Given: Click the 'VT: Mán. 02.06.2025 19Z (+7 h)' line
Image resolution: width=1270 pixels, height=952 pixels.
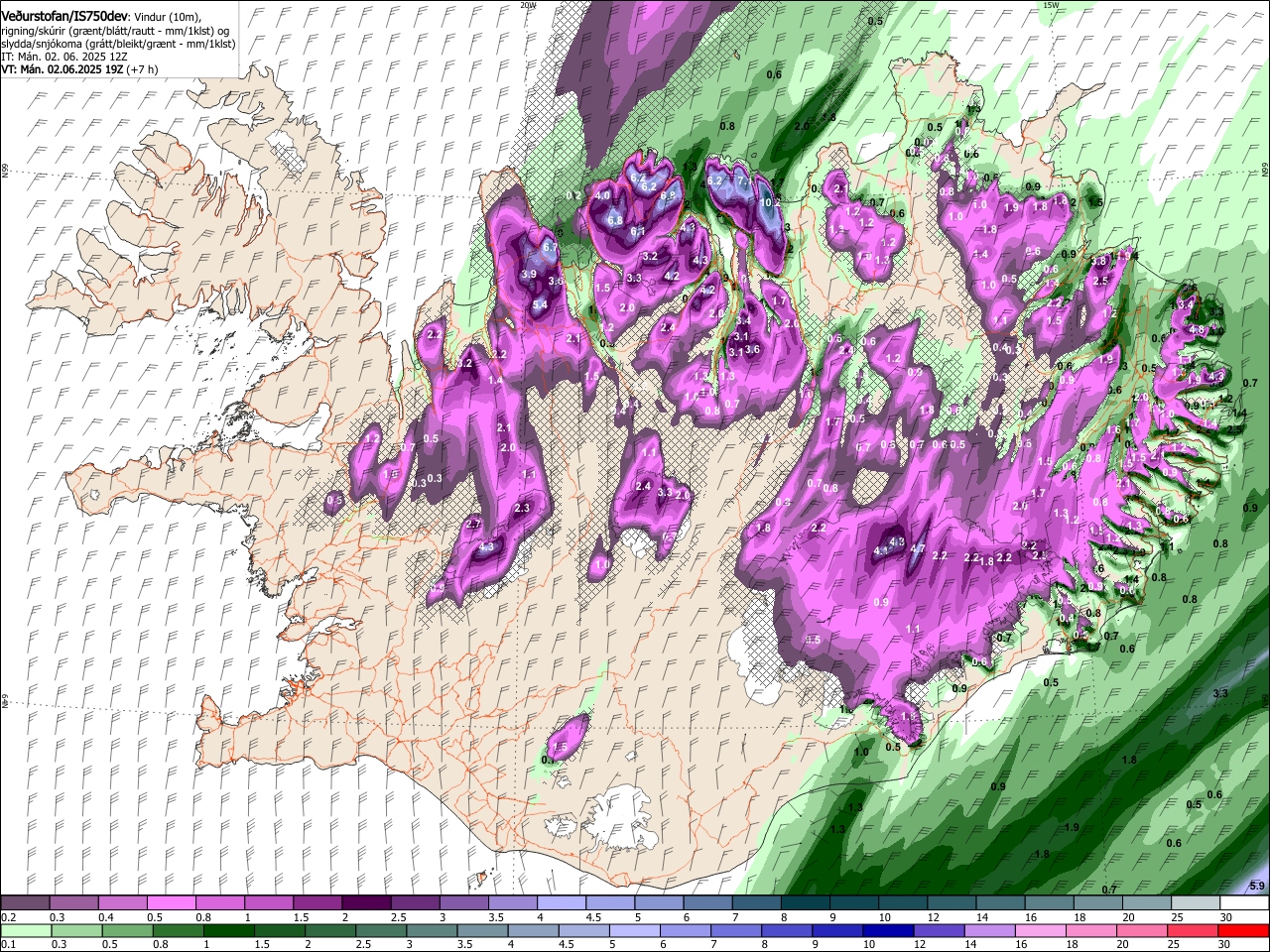Looking at the screenshot, I should click(79, 70).
